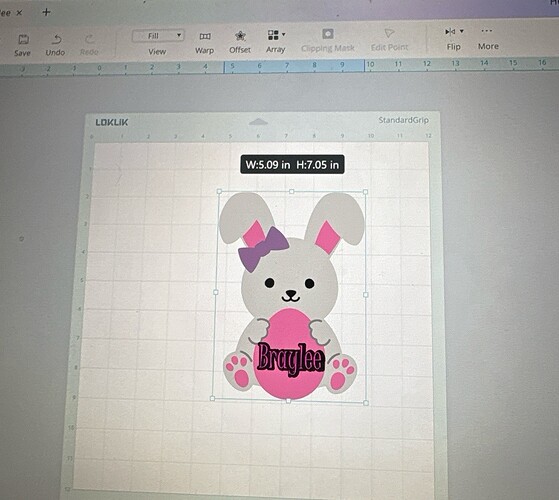The image size is (559, 500).
Task: Expand the Fill view dropdown
Action: coord(158,36)
